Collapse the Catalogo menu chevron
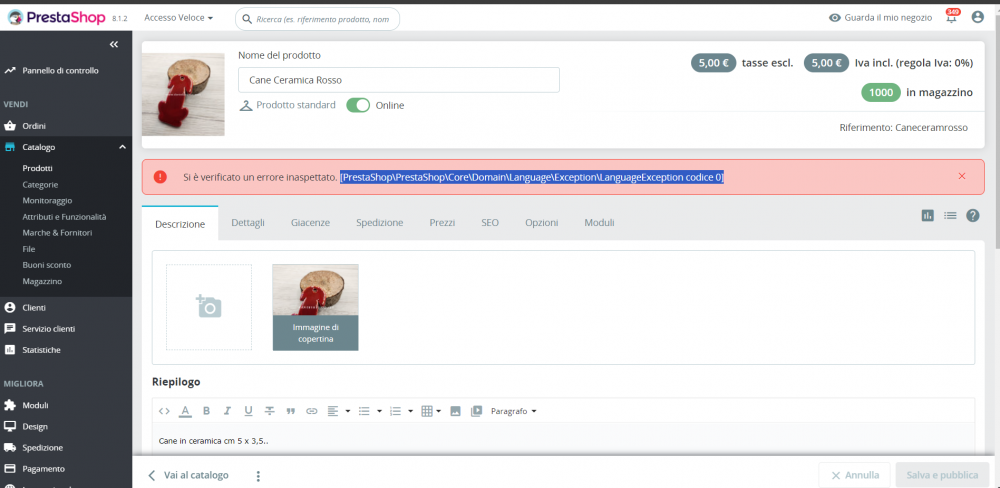The image size is (1000, 488). (122, 147)
